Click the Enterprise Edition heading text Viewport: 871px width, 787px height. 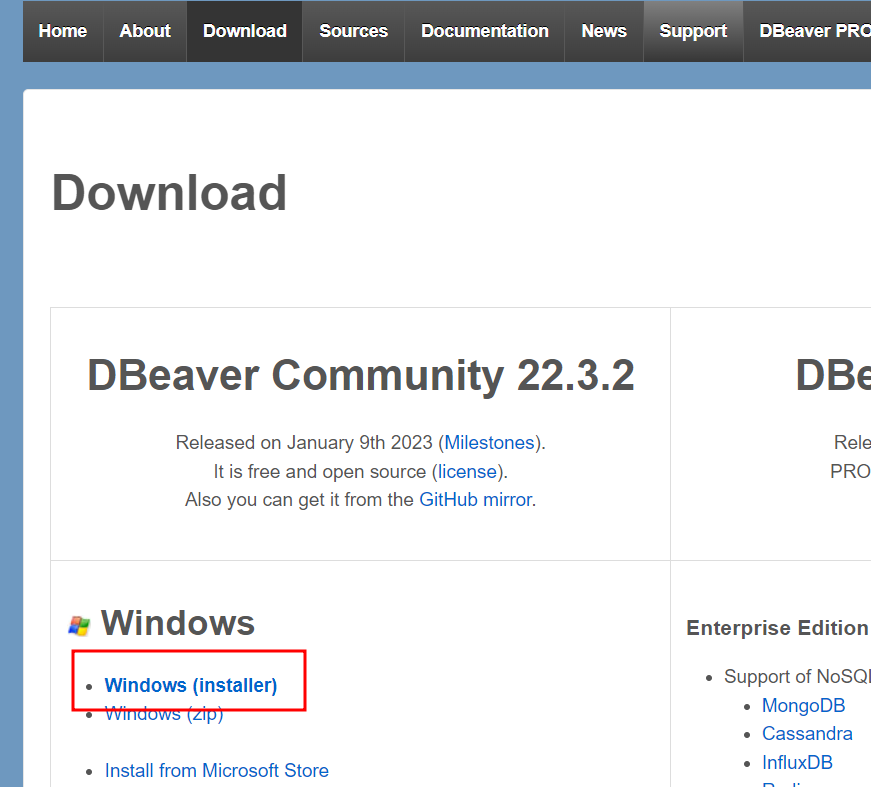point(778,628)
